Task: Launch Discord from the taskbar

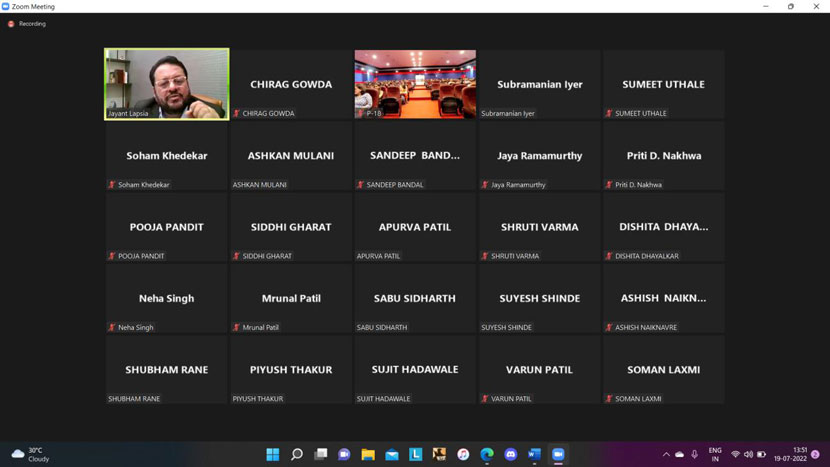Action: point(511,454)
